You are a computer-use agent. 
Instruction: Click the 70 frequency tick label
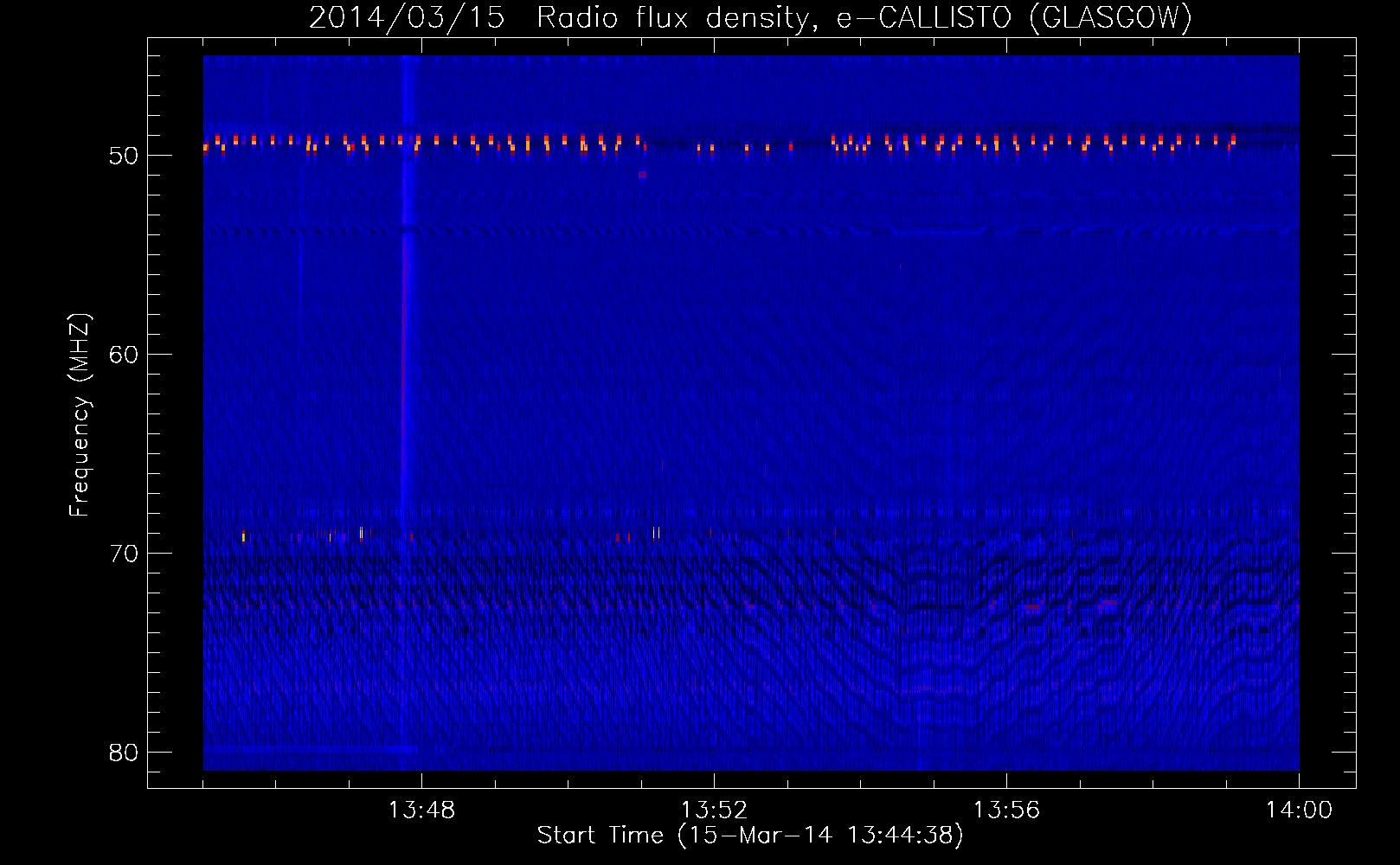pos(125,554)
